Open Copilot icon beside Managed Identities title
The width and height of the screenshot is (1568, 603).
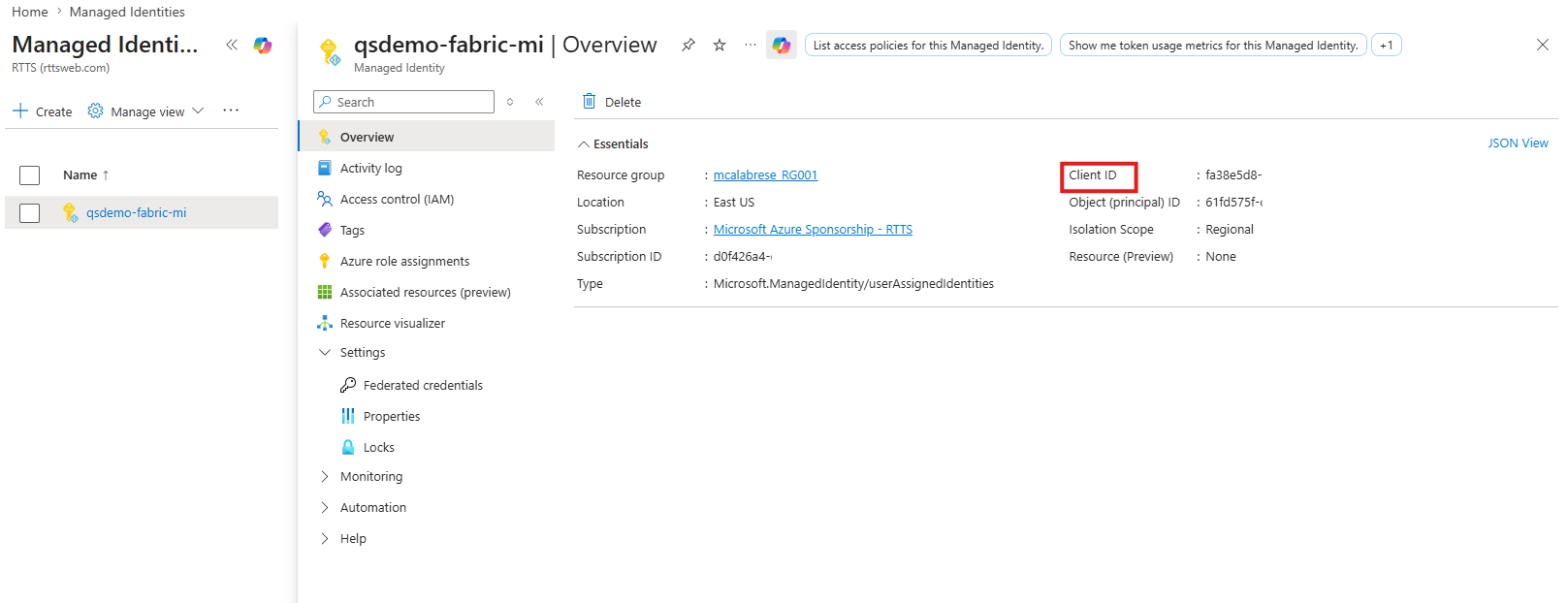click(x=263, y=45)
